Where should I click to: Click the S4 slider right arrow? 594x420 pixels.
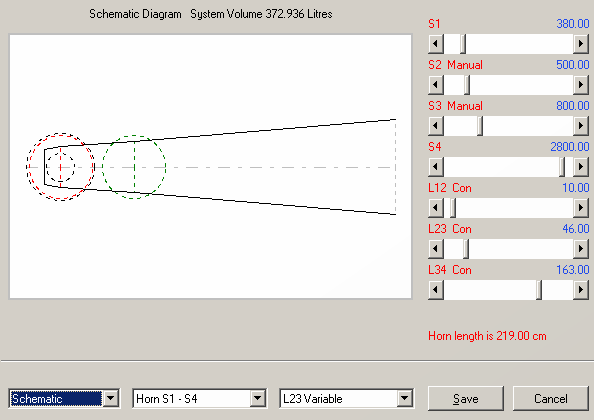point(581,167)
